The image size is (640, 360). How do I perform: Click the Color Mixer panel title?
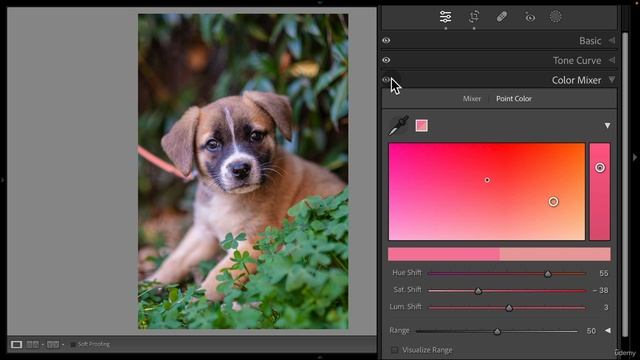(x=576, y=80)
